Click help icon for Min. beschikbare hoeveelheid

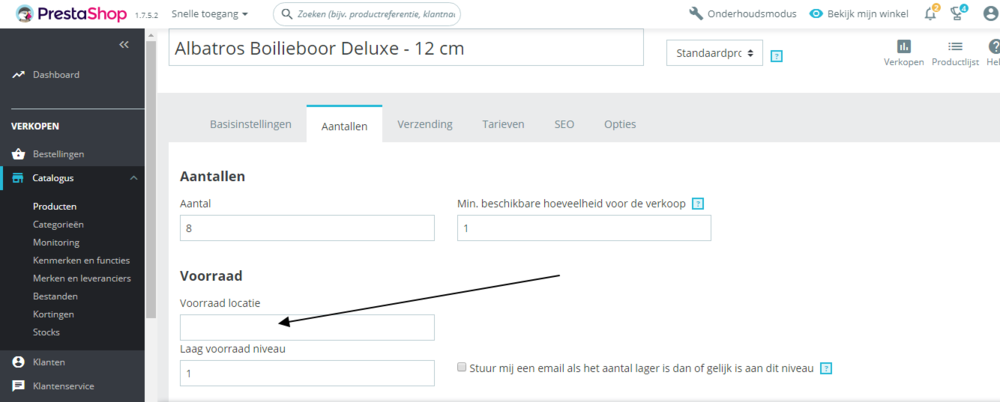pos(698,204)
